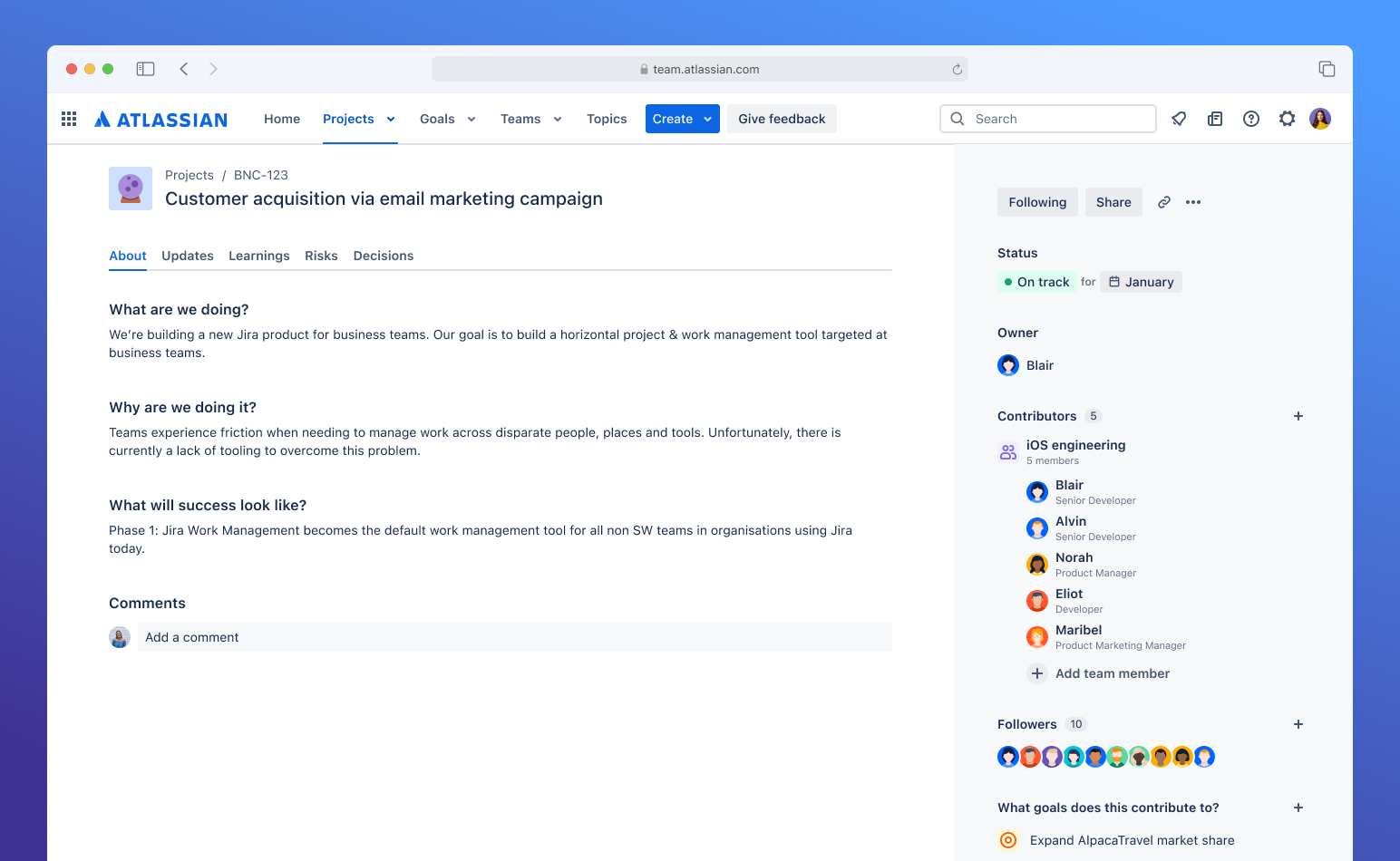Show browser tab overview icon
The width and height of the screenshot is (1400, 861).
[1327, 69]
